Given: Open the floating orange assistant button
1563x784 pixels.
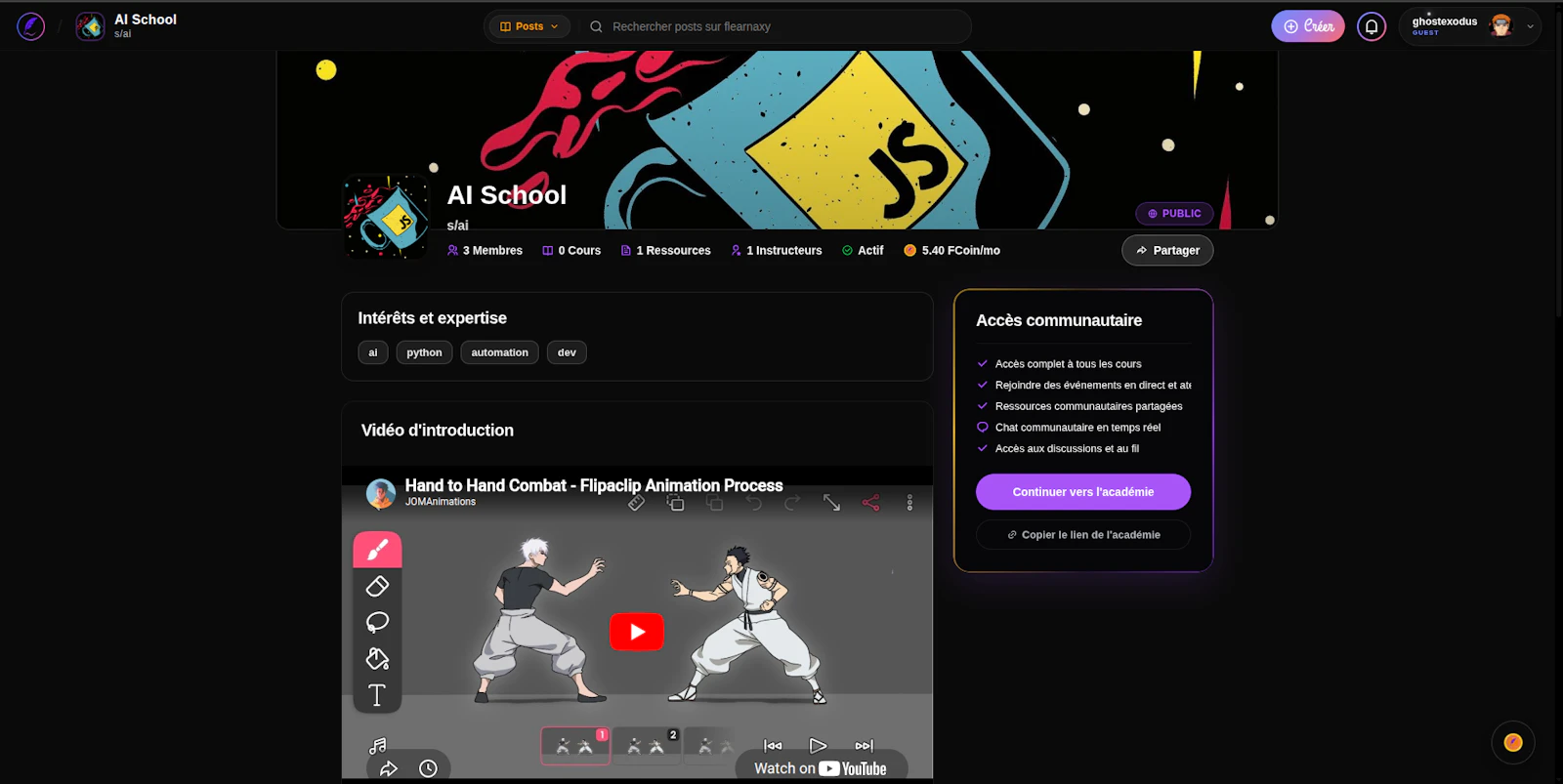Looking at the screenshot, I should click(1513, 743).
